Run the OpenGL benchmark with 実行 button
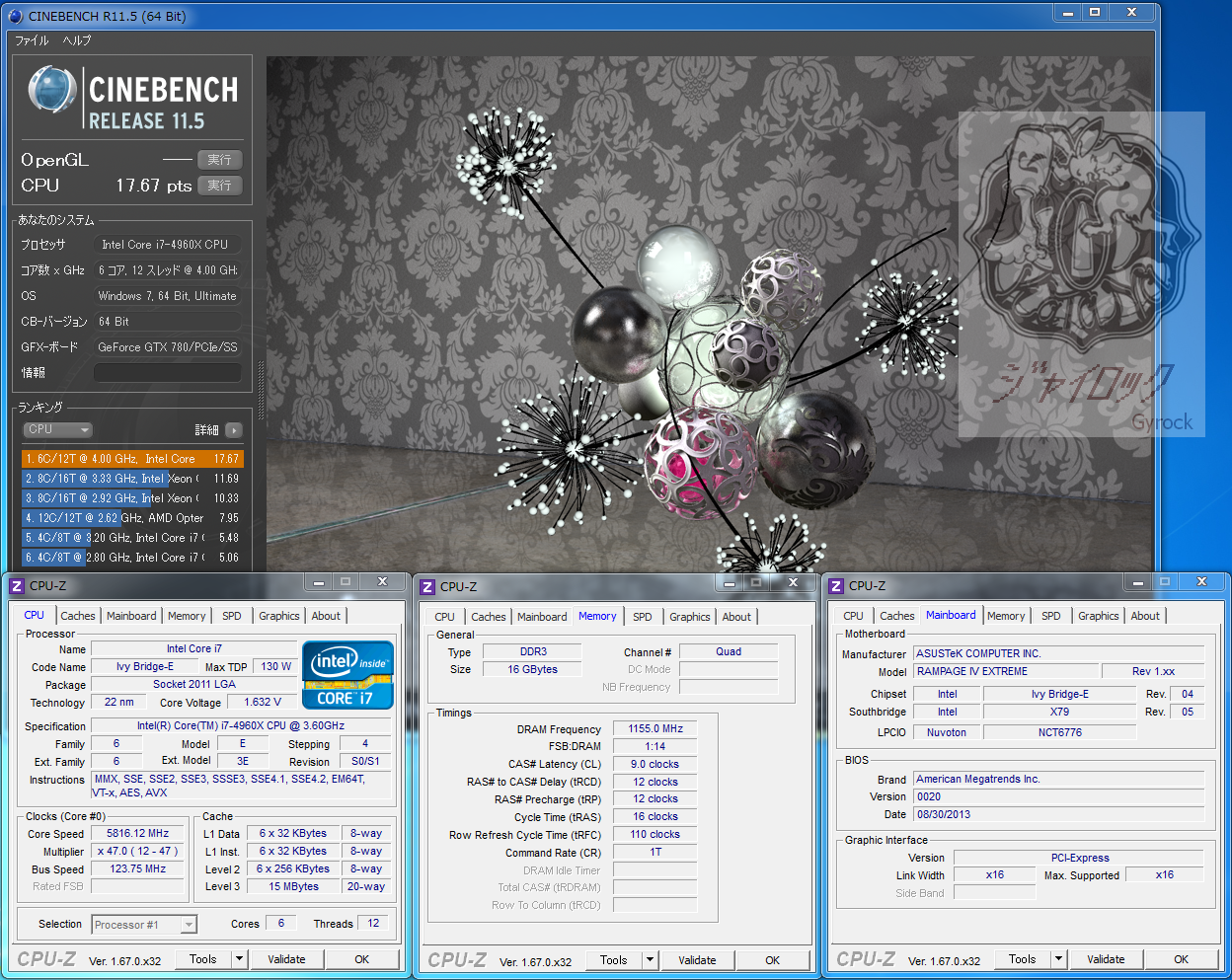This screenshot has width=1232, height=980. (219, 160)
